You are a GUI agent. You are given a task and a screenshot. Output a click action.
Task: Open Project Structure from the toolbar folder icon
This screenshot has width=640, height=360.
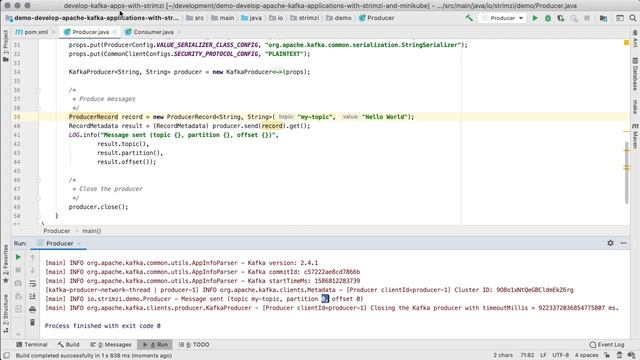(x=603, y=18)
